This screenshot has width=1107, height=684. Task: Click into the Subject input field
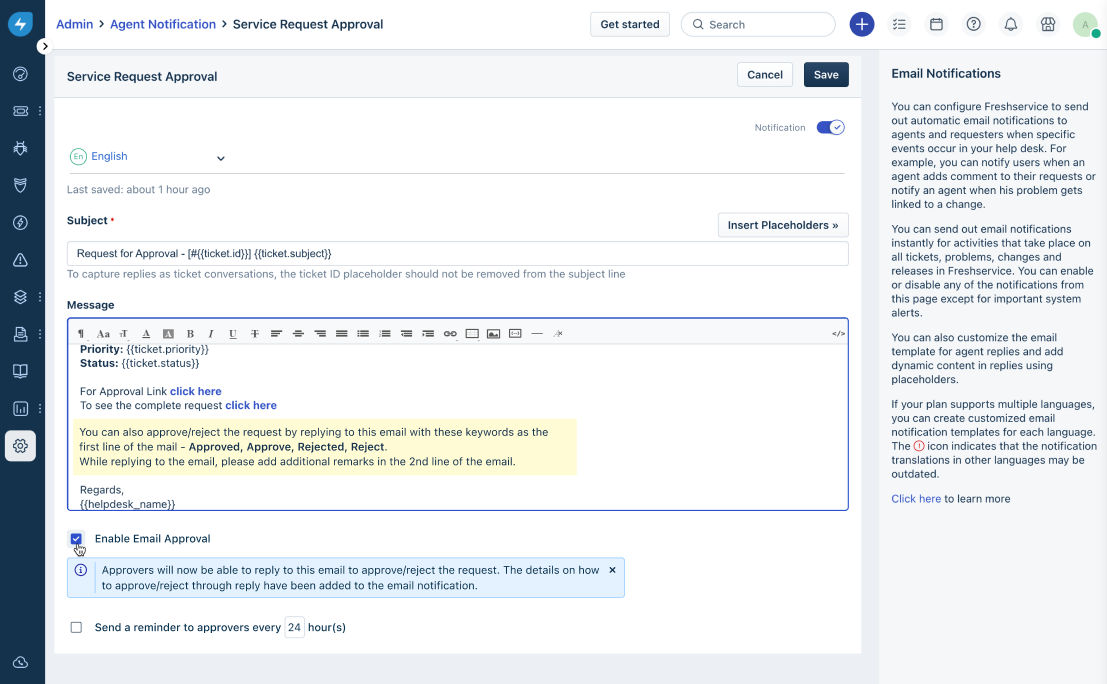click(x=457, y=253)
